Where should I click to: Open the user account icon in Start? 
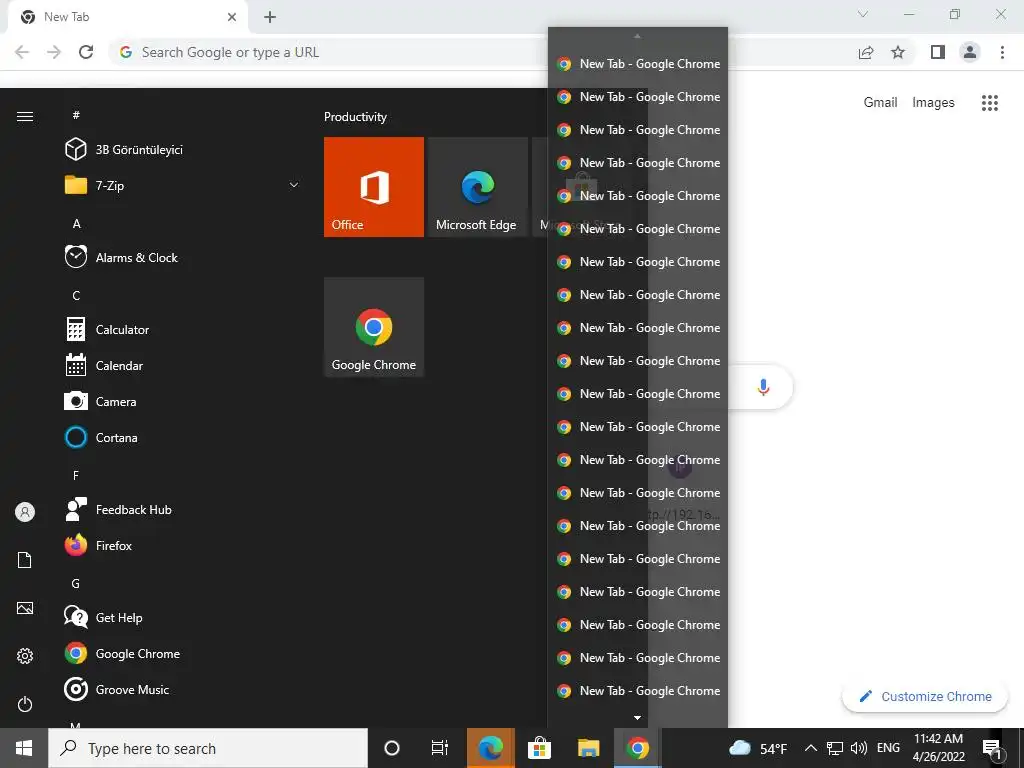click(x=25, y=512)
